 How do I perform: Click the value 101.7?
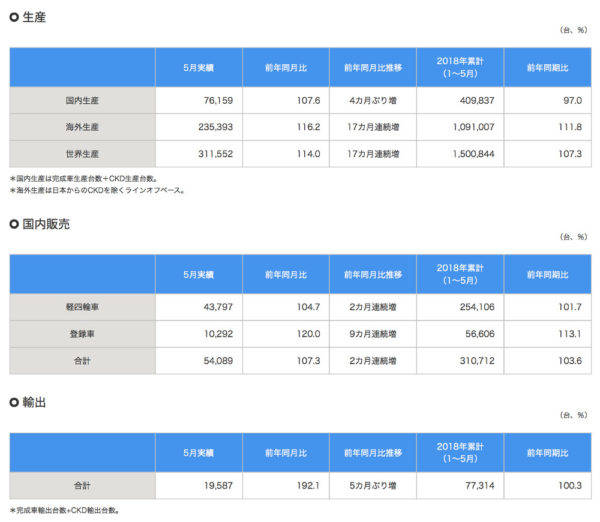point(570,307)
